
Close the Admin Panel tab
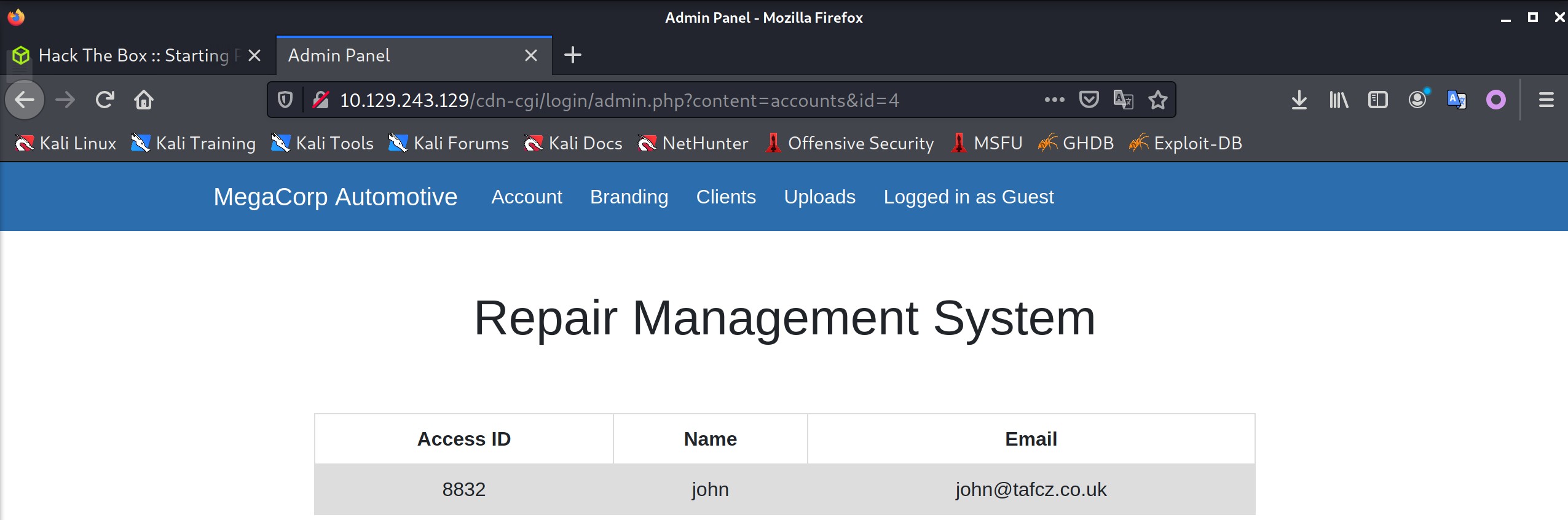(531, 56)
